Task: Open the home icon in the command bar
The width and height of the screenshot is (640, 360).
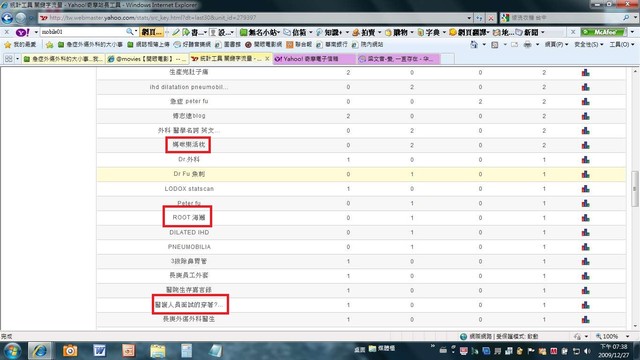Action: (x=473, y=44)
